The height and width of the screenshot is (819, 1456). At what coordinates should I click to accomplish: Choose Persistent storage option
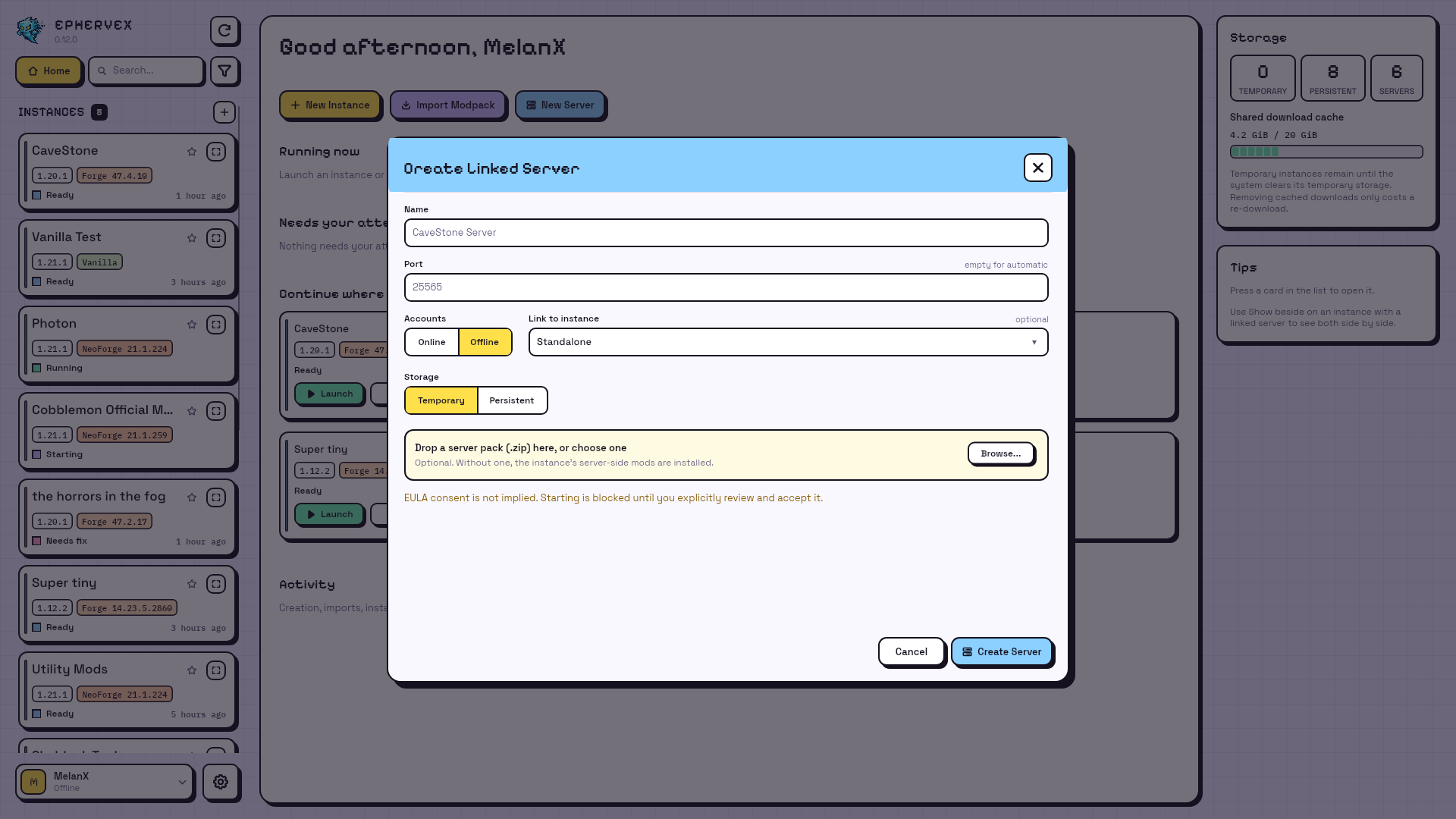click(512, 400)
